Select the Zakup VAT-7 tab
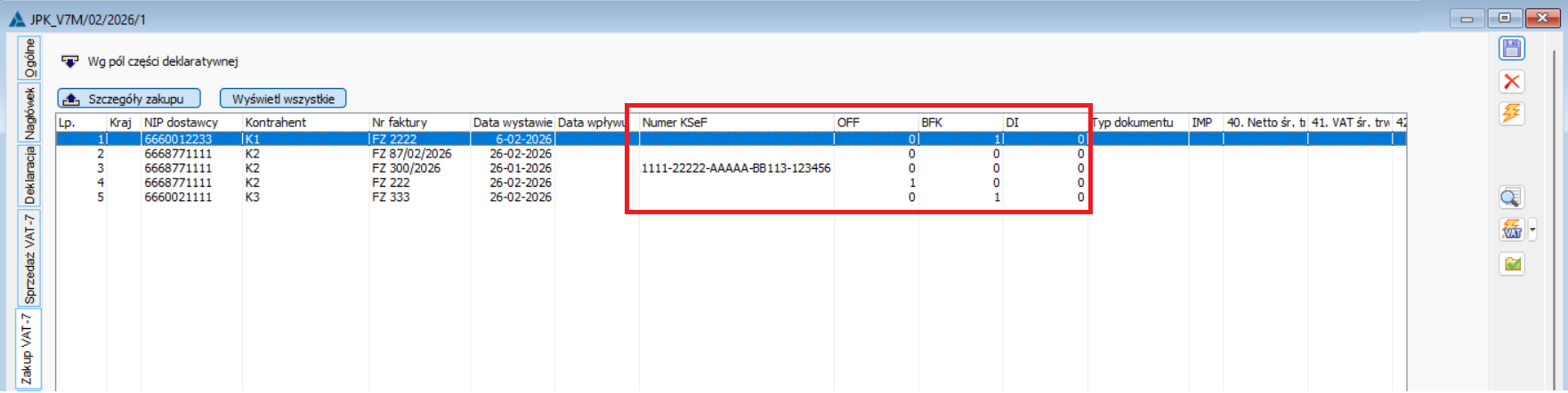Screen dimensions: 1568x393 (x=28, y=349)
